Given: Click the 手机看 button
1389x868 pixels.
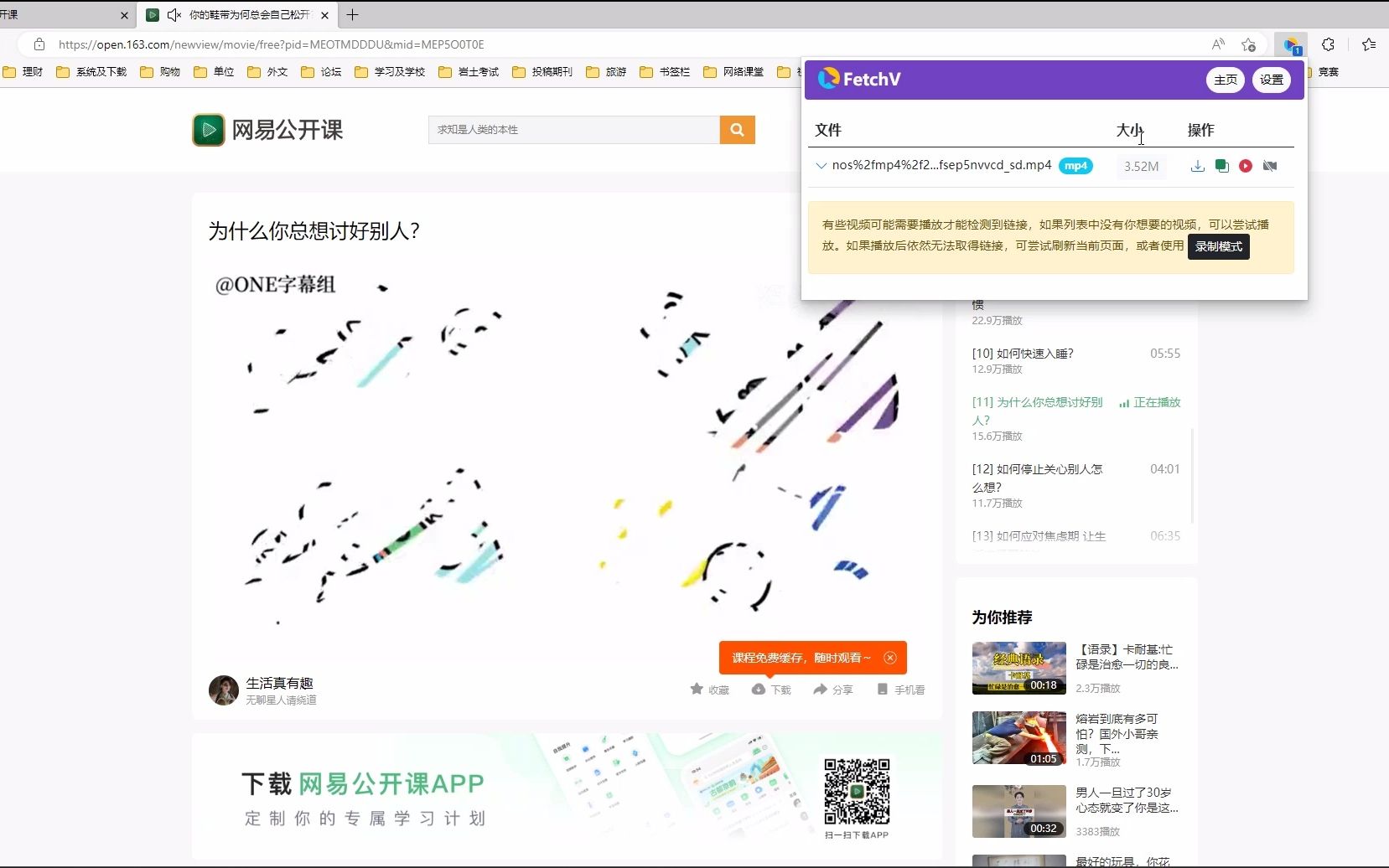Looking at the screenshot, I should [901, 690].
